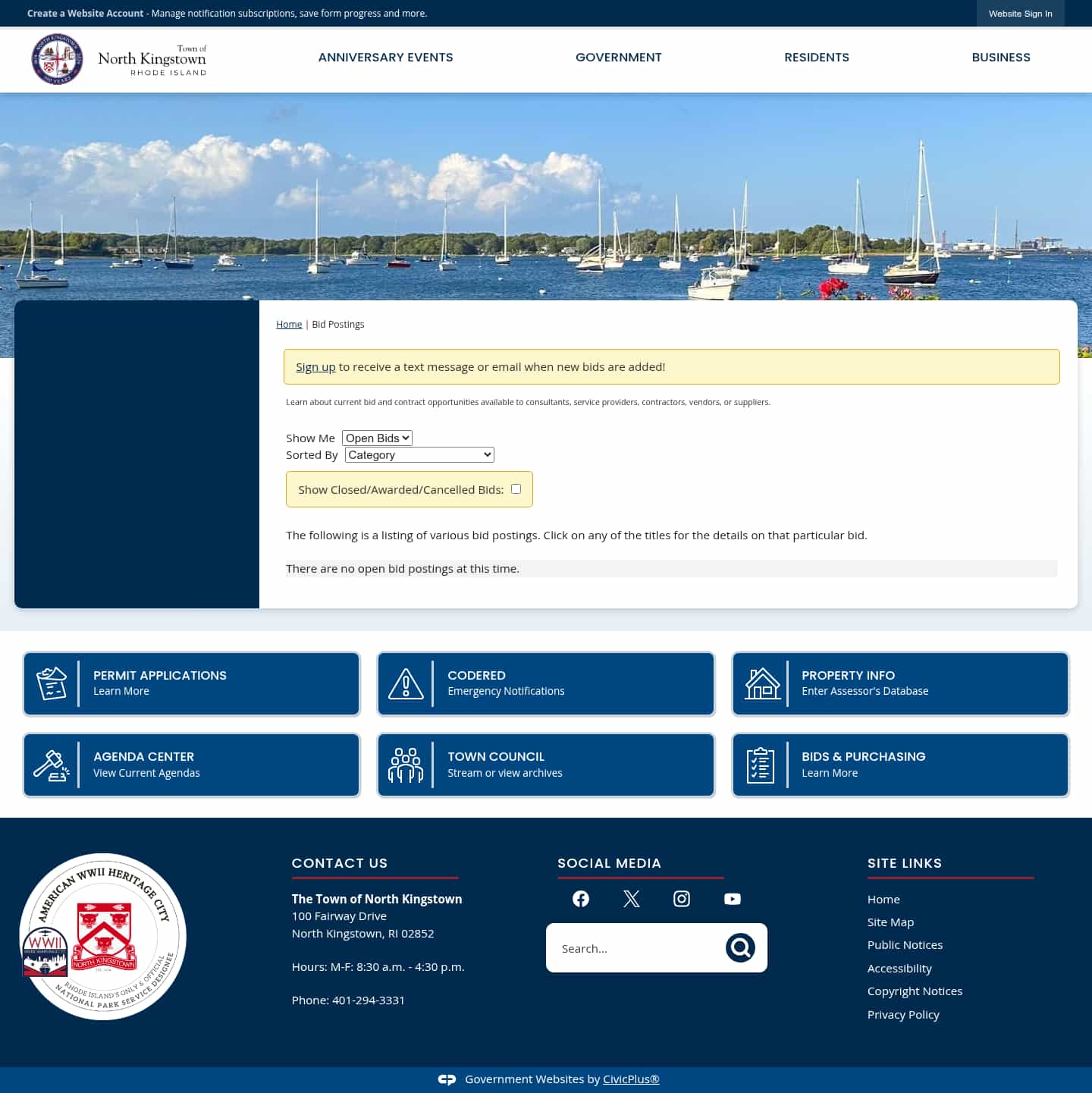
Task: Click the Bids & Purchasing checklist icon
Action: coord(761,765)
